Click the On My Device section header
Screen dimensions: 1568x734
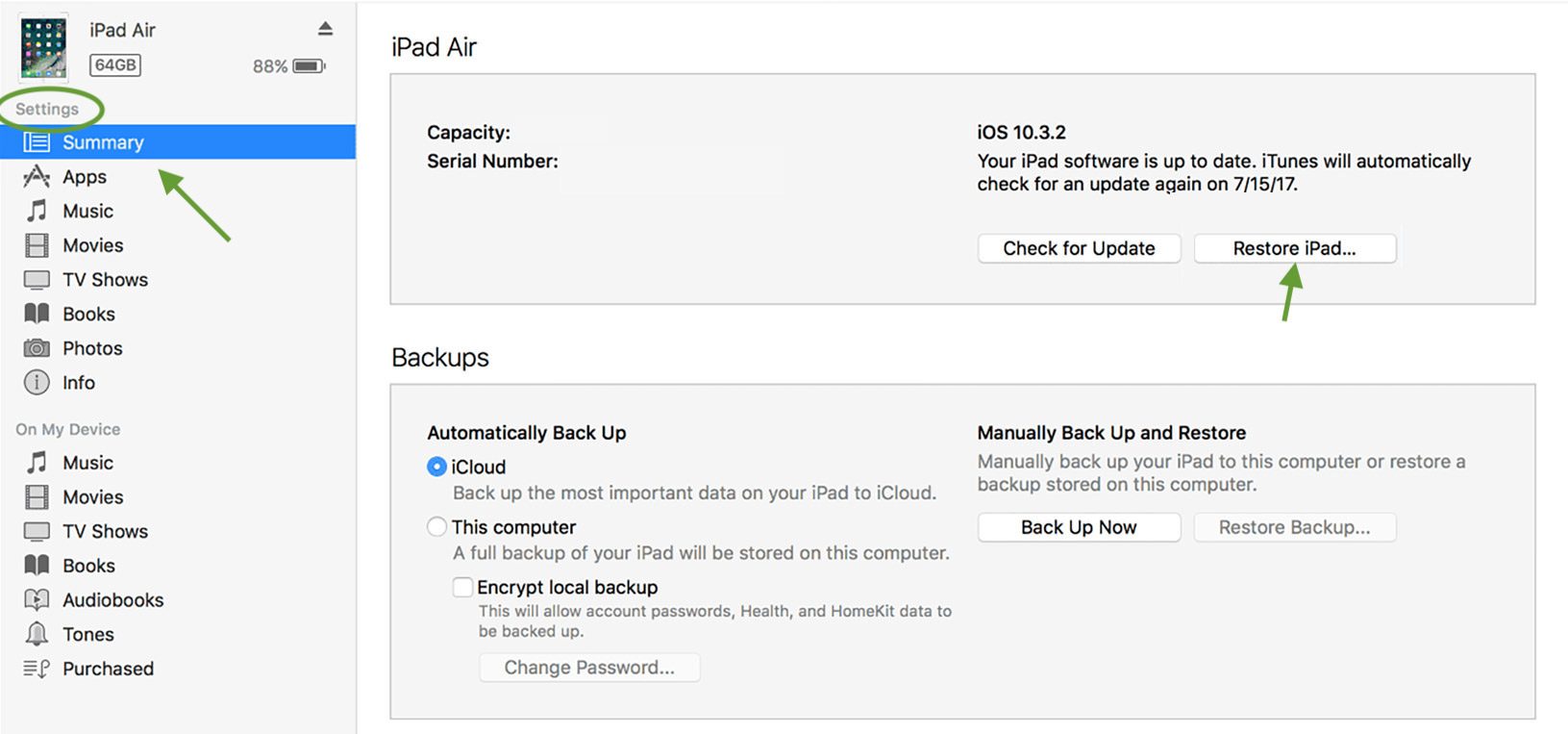67,429
